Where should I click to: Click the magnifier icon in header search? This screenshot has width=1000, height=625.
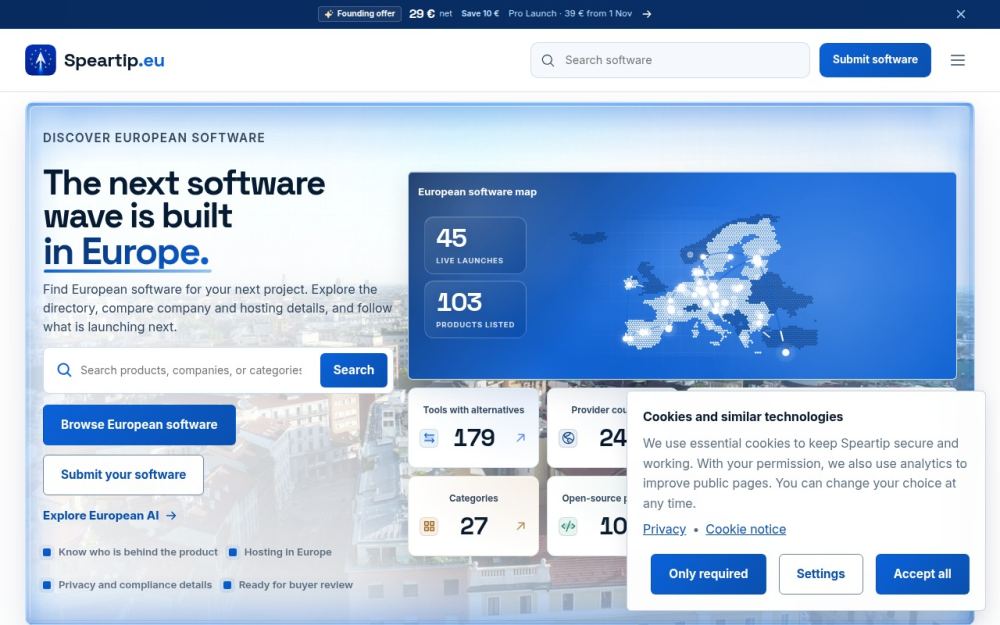[548, 60]
